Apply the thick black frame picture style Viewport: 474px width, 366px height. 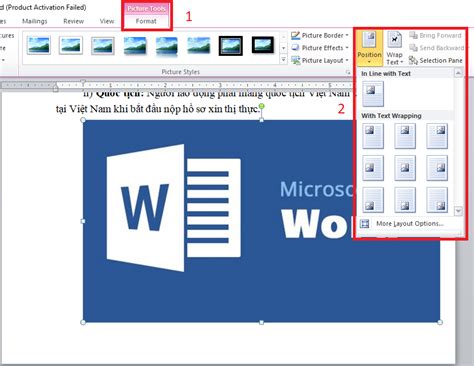click(x=263, y=45)
